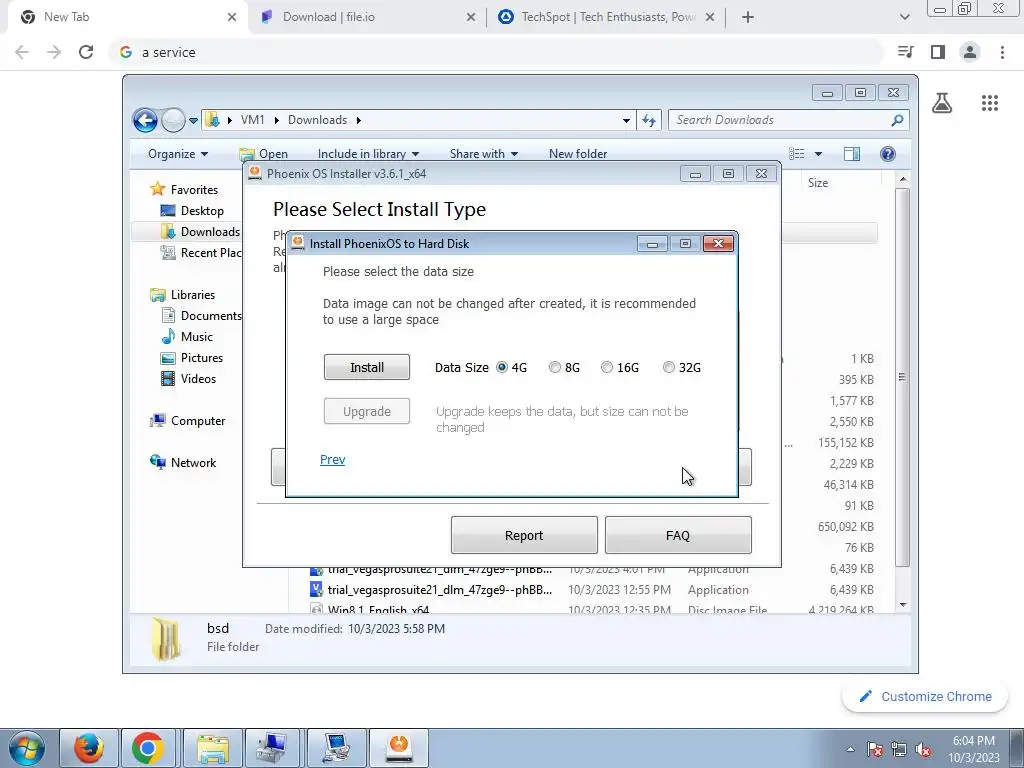Select Favorites in navigation pane
This screenshot has width=1024, height=768.
click(184, 189)
